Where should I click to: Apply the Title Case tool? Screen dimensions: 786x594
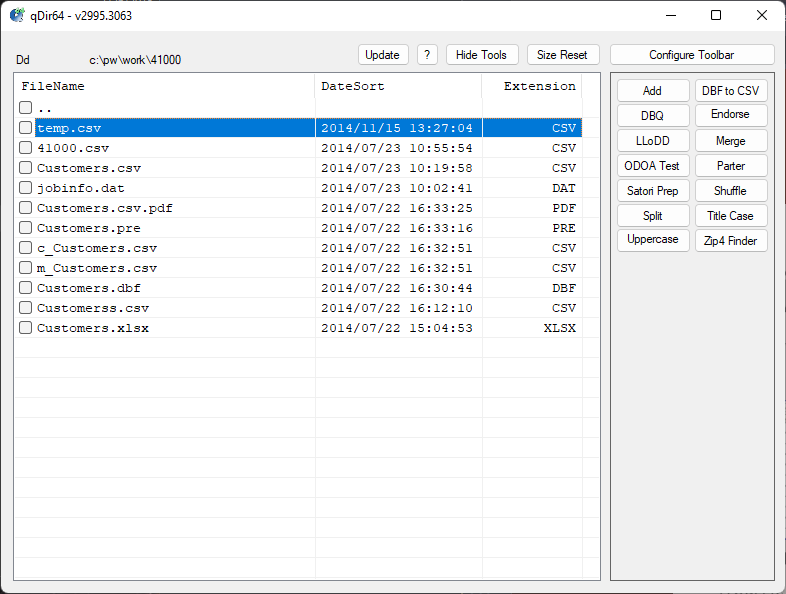pyautogui.click(x=731, y=216)
